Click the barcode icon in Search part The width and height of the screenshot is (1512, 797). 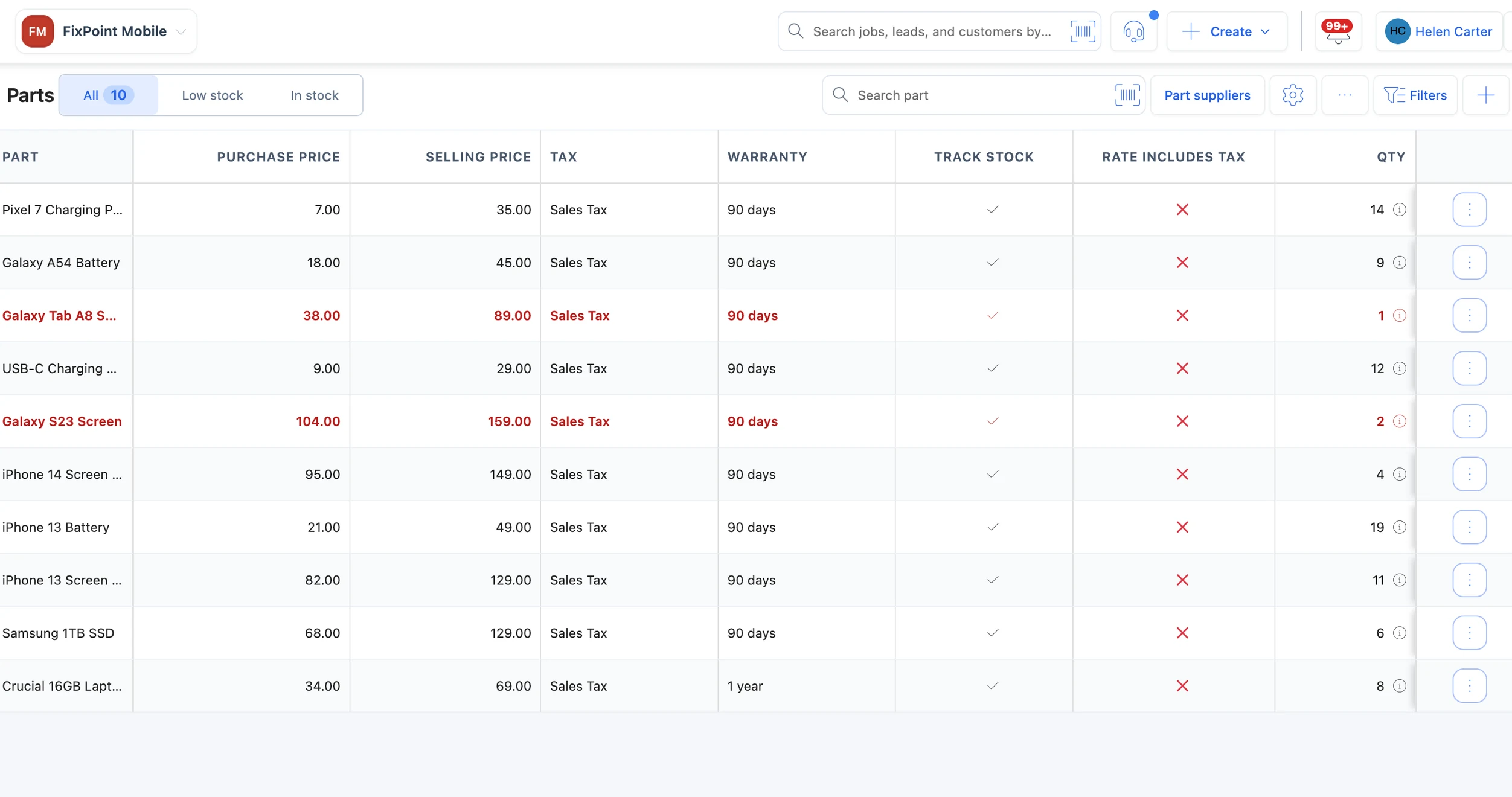click(1127, 95)
